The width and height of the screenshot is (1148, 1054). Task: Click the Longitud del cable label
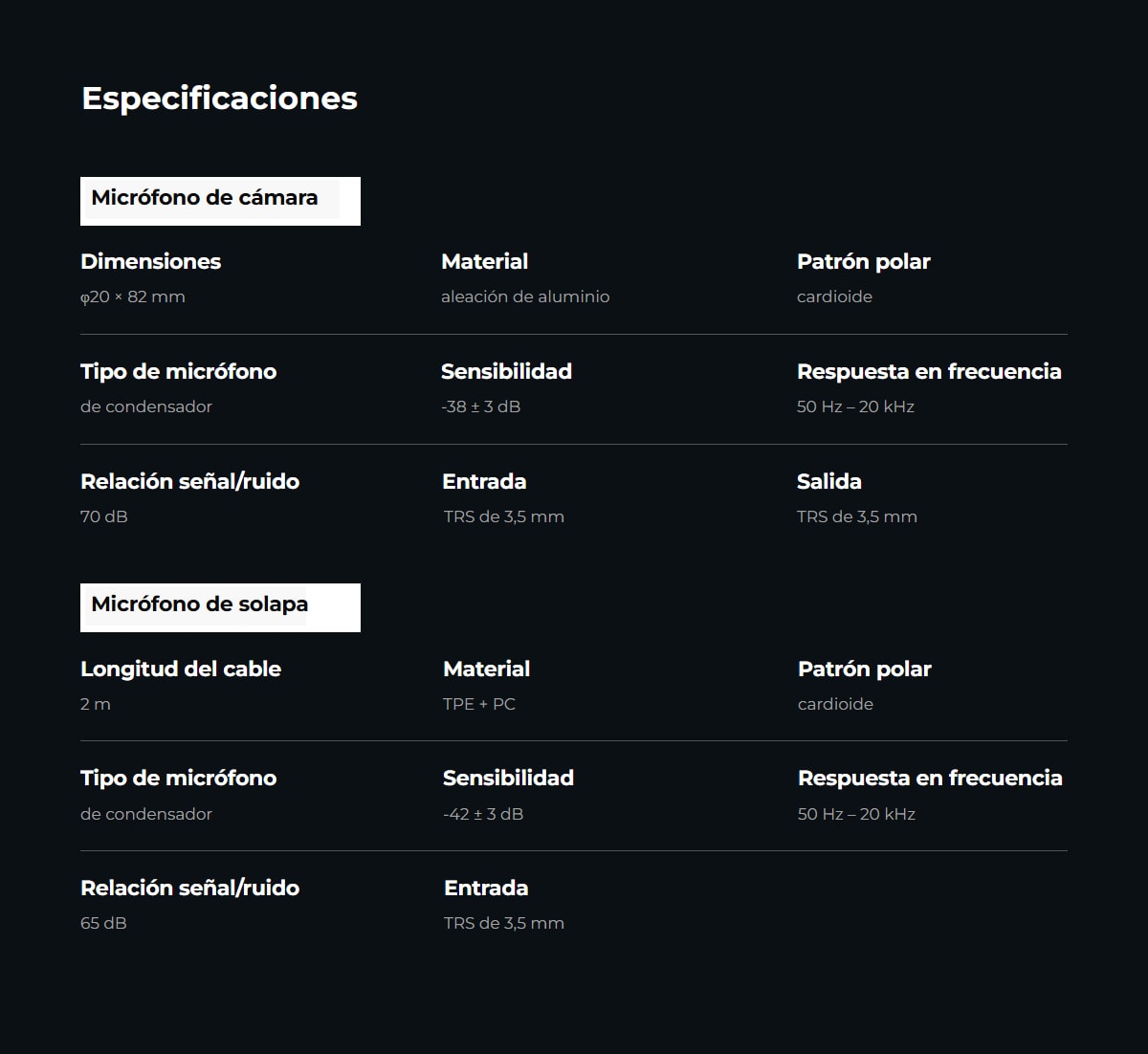pos(181,669)
